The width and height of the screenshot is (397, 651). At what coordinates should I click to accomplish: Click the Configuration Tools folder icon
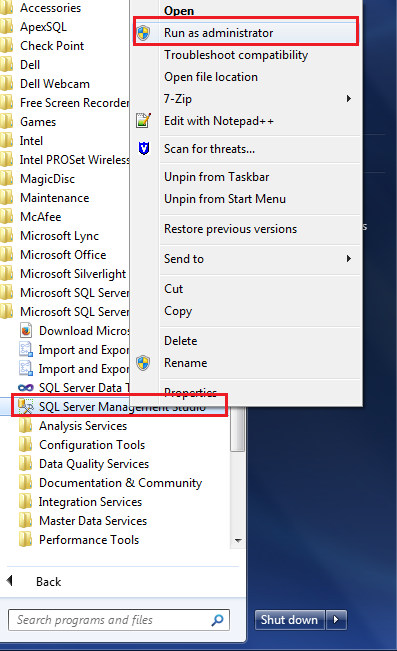coord(26,445)
